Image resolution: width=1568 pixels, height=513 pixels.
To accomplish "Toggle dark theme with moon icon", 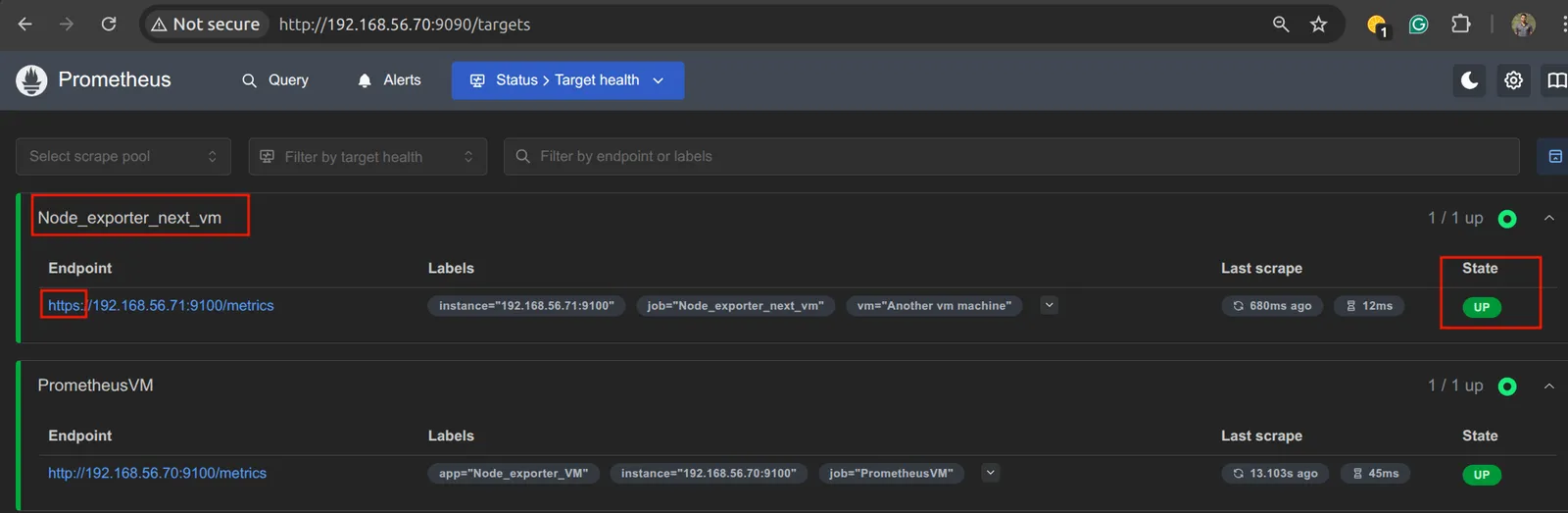I will [1469, 80].
